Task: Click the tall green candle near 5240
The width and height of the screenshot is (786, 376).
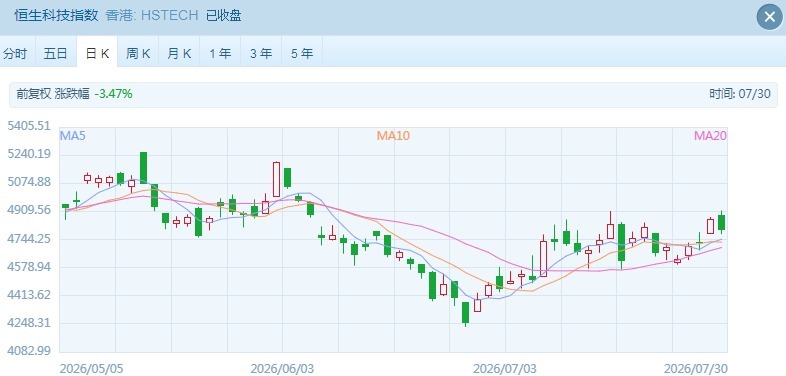Action: point(143,167)
